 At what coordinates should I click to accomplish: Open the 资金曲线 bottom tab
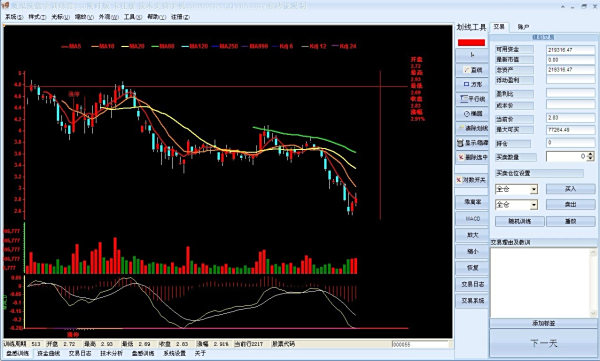point(49,353)
